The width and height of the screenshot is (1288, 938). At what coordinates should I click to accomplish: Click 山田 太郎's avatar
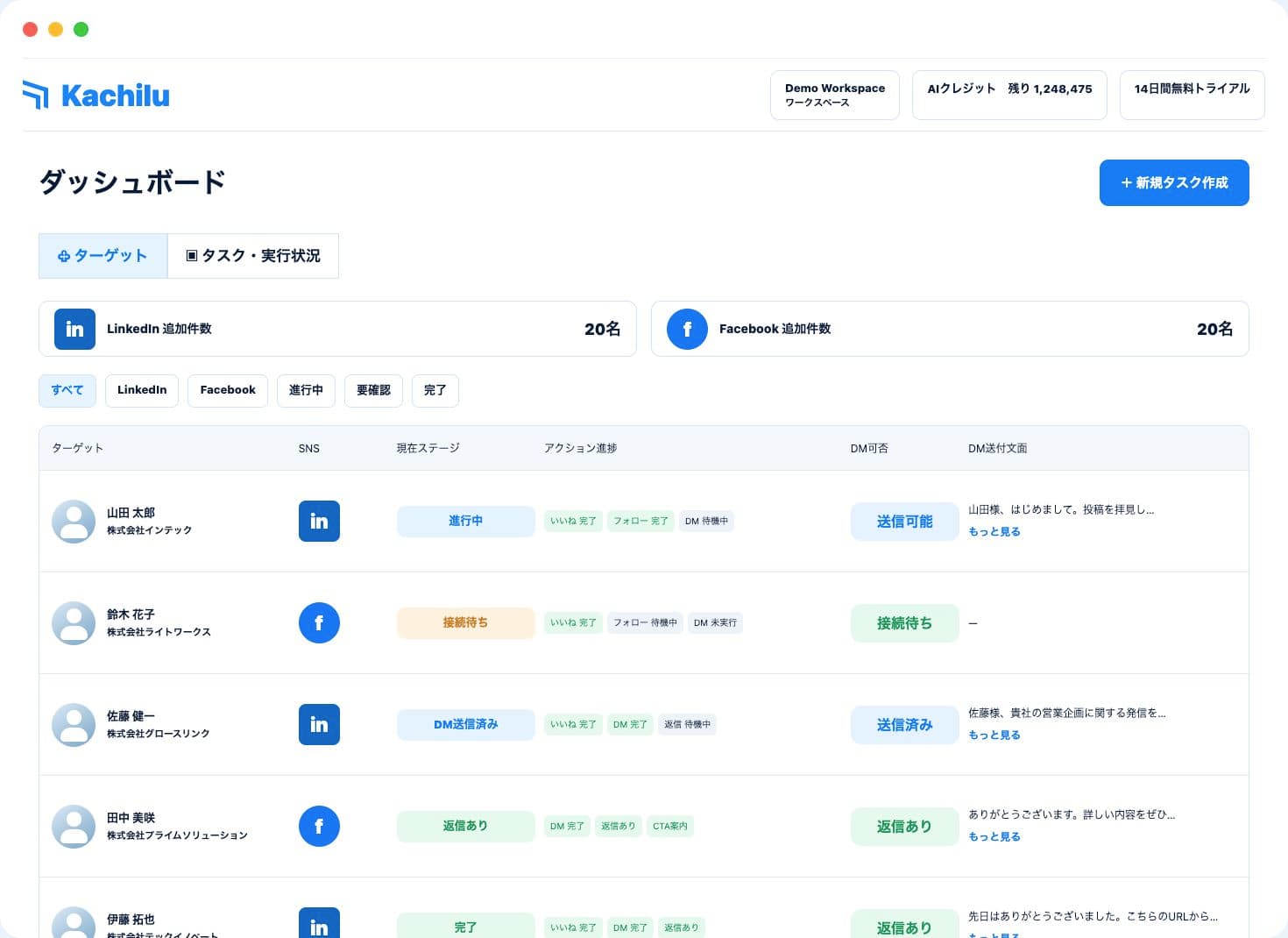(x=74, y=522)
